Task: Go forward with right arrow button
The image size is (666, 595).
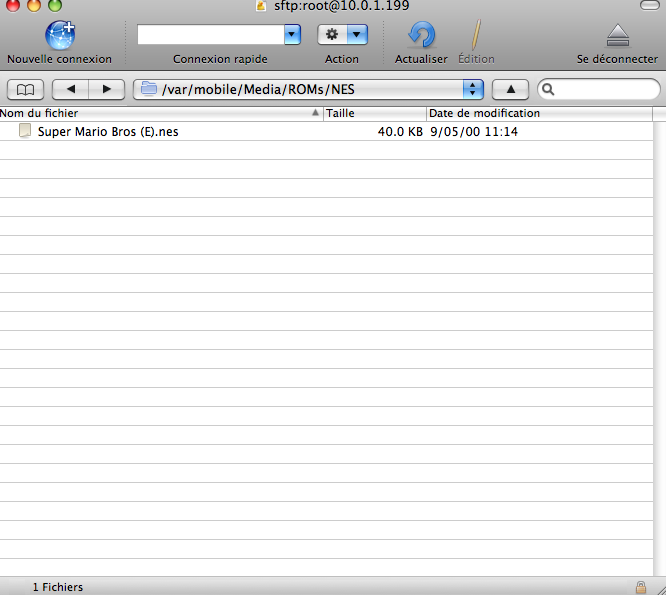Action: (107, 90)
